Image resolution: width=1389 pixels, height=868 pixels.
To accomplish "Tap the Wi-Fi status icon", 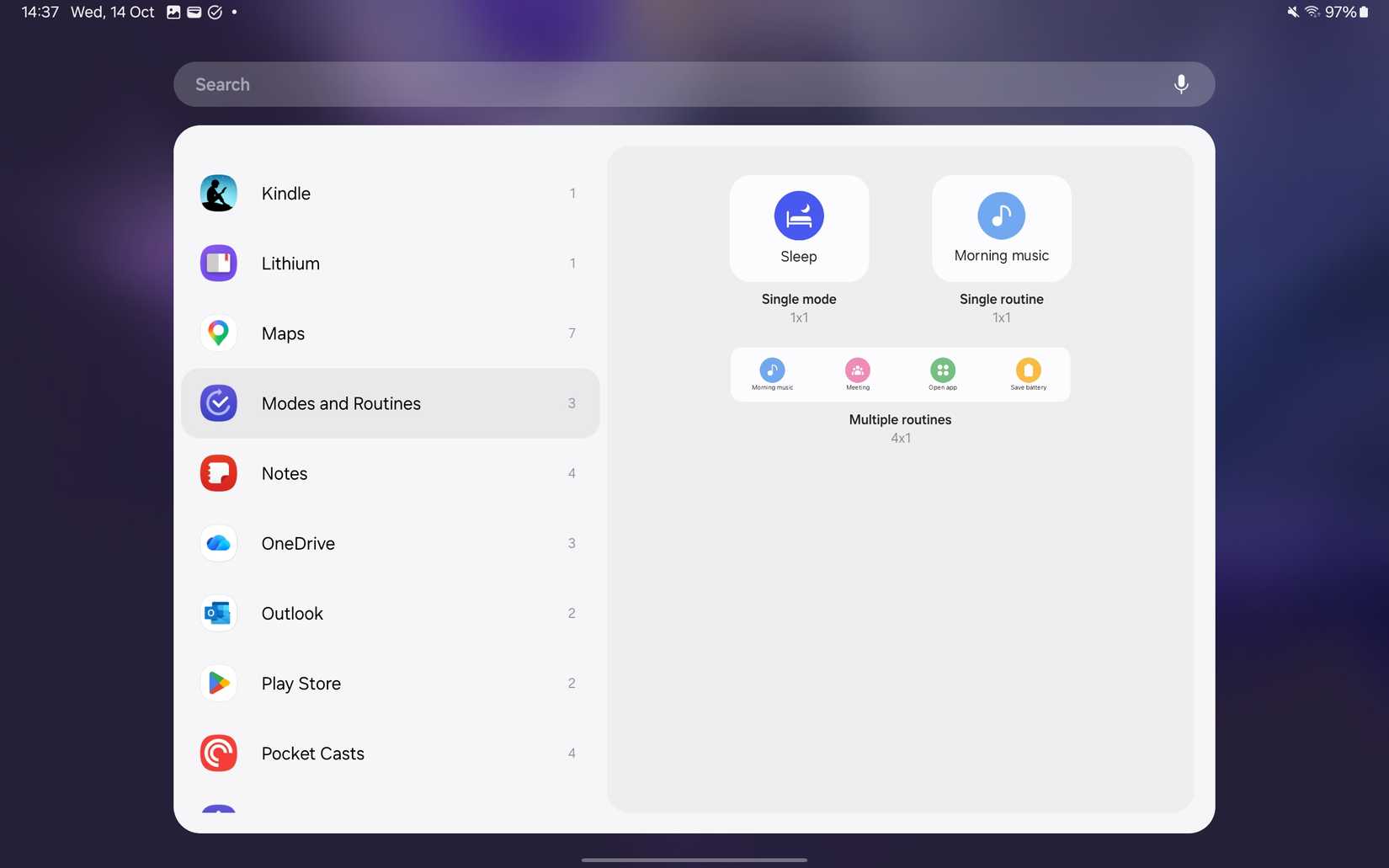I will tap(1312, 12).
